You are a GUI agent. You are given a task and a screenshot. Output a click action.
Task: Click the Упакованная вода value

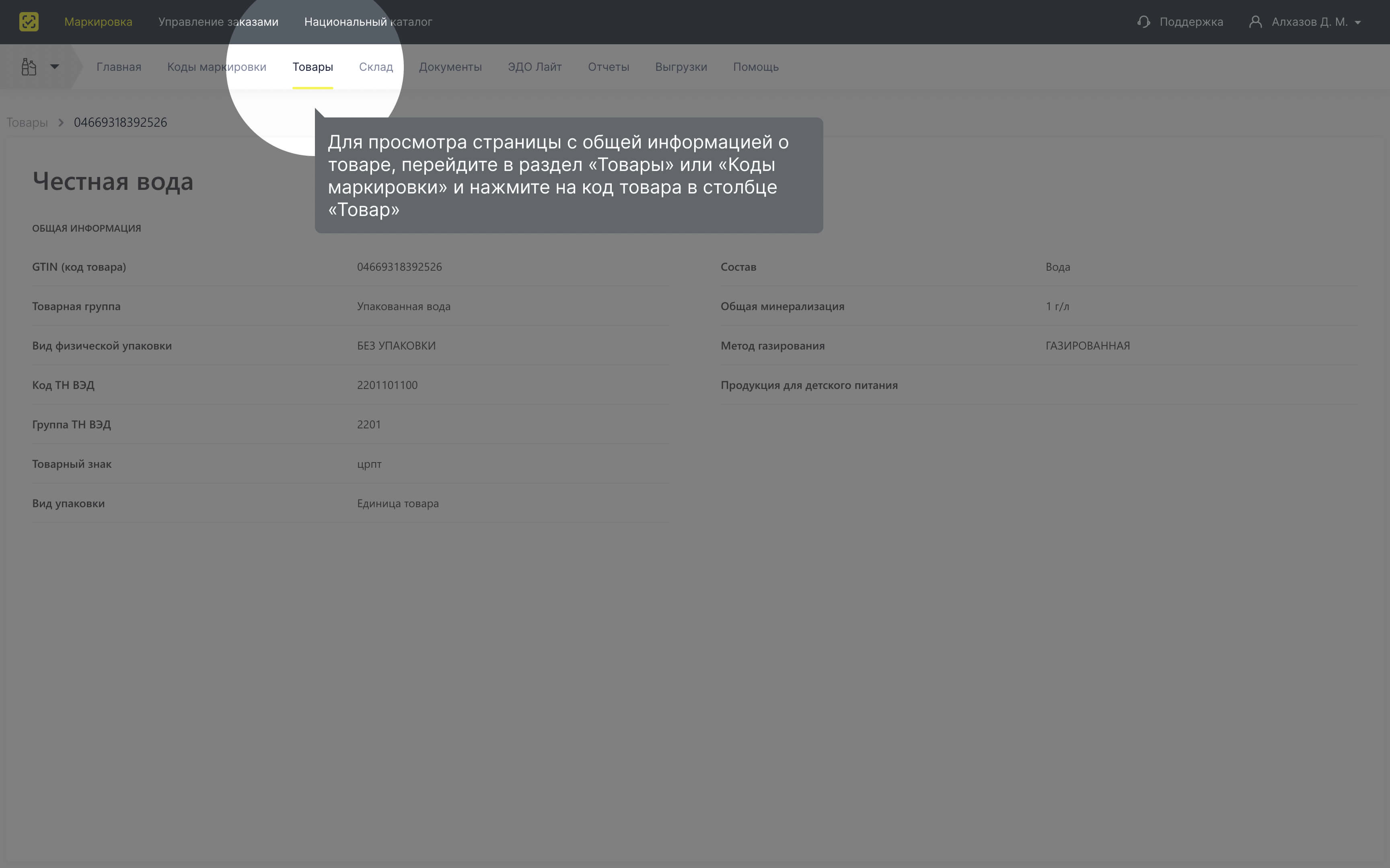403,306
